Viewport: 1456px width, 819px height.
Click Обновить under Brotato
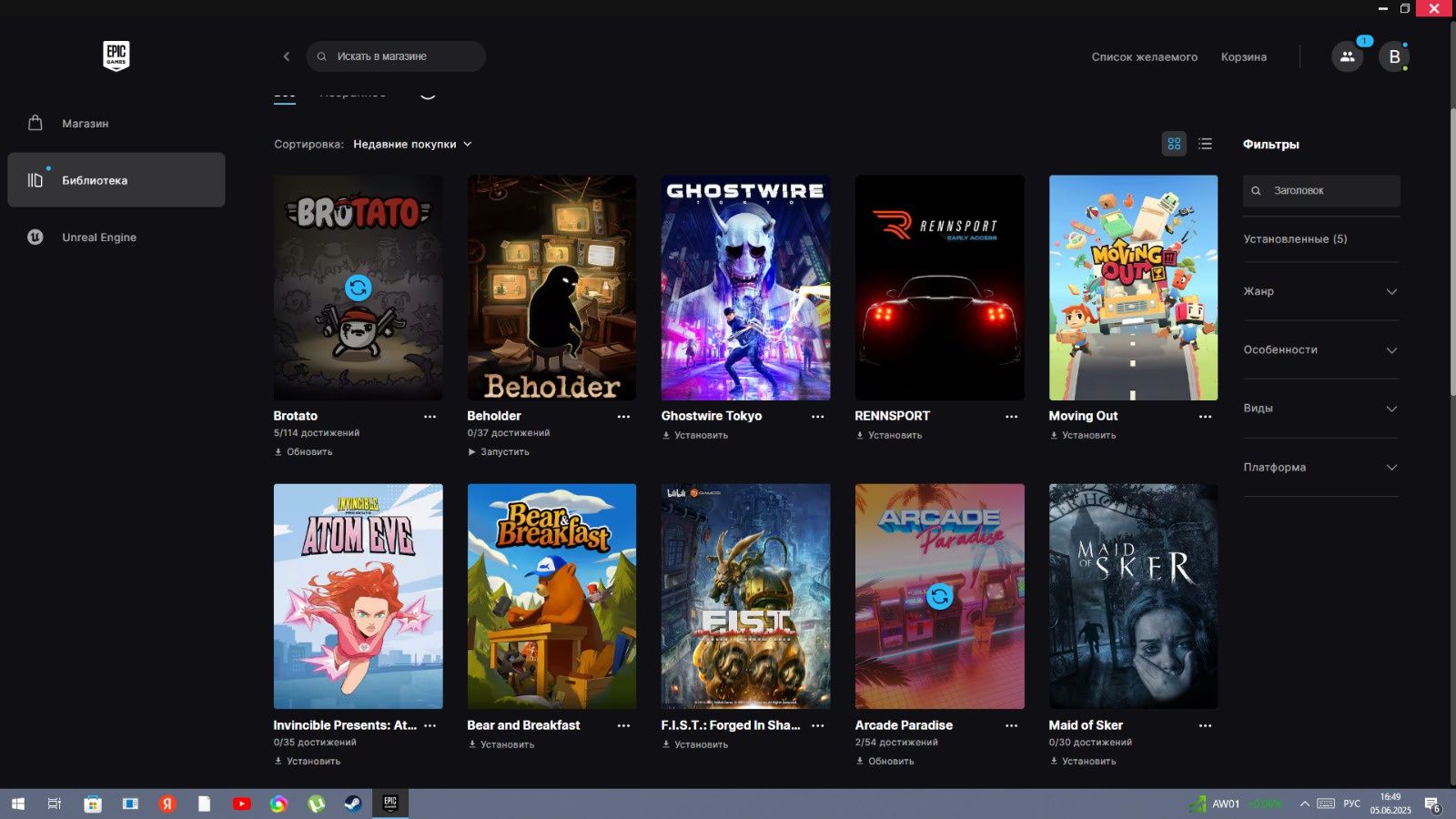(303, 451)
